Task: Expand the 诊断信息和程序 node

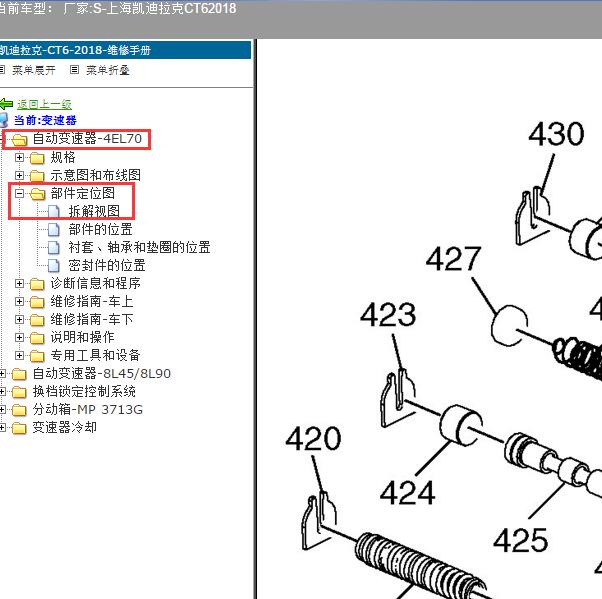Action: coord(19,283)
